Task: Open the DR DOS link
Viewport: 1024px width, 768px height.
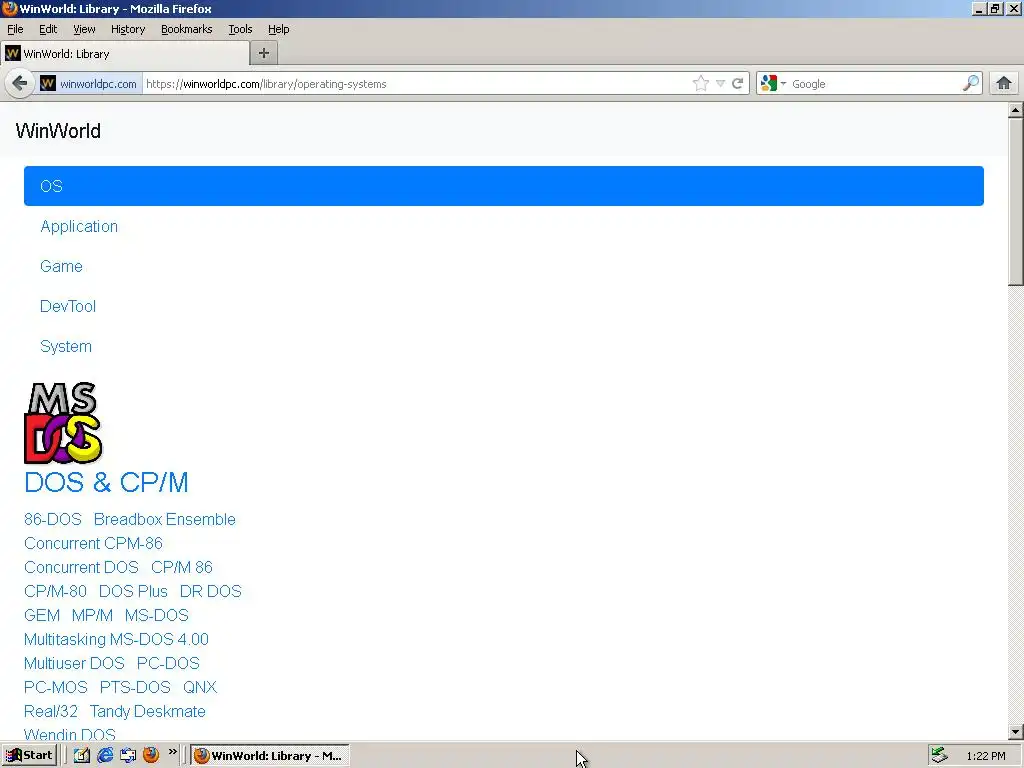Action: 210,591
